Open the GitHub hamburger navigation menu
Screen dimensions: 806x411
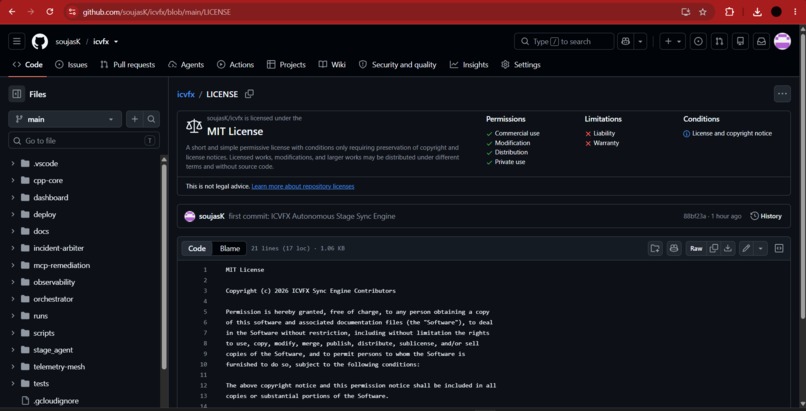16,42
